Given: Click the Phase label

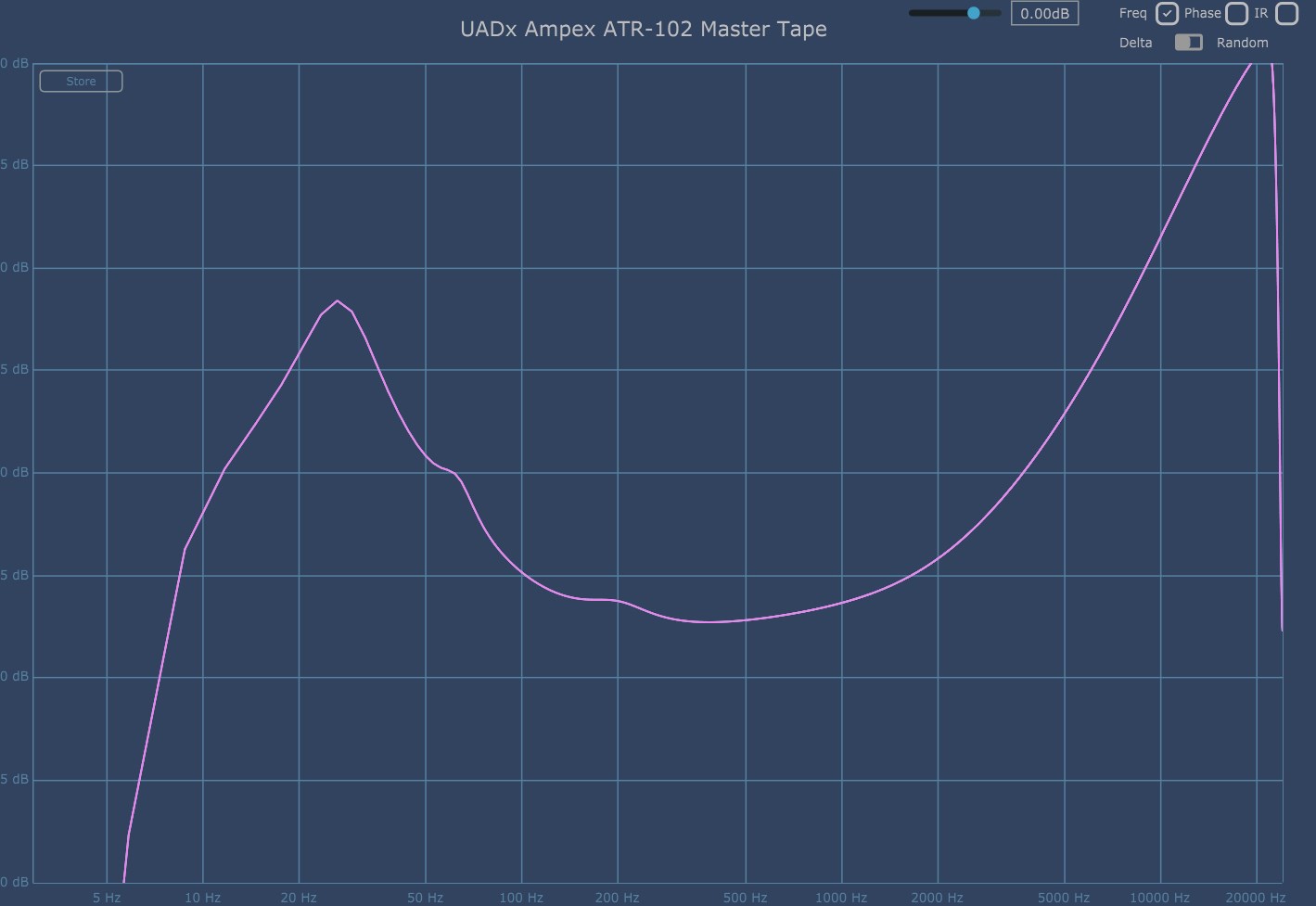Looking at the screenshot, I should (1202, 13).
